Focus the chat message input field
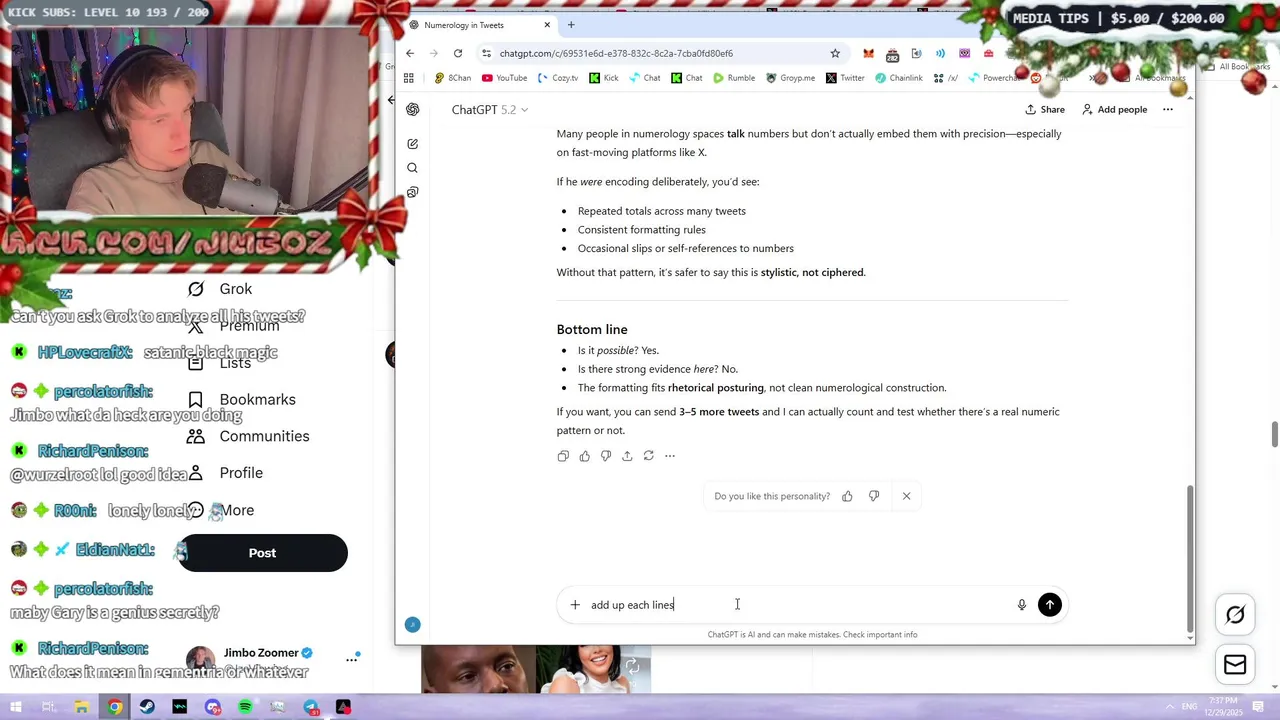The image size is (1280, 720). [800, 605]
